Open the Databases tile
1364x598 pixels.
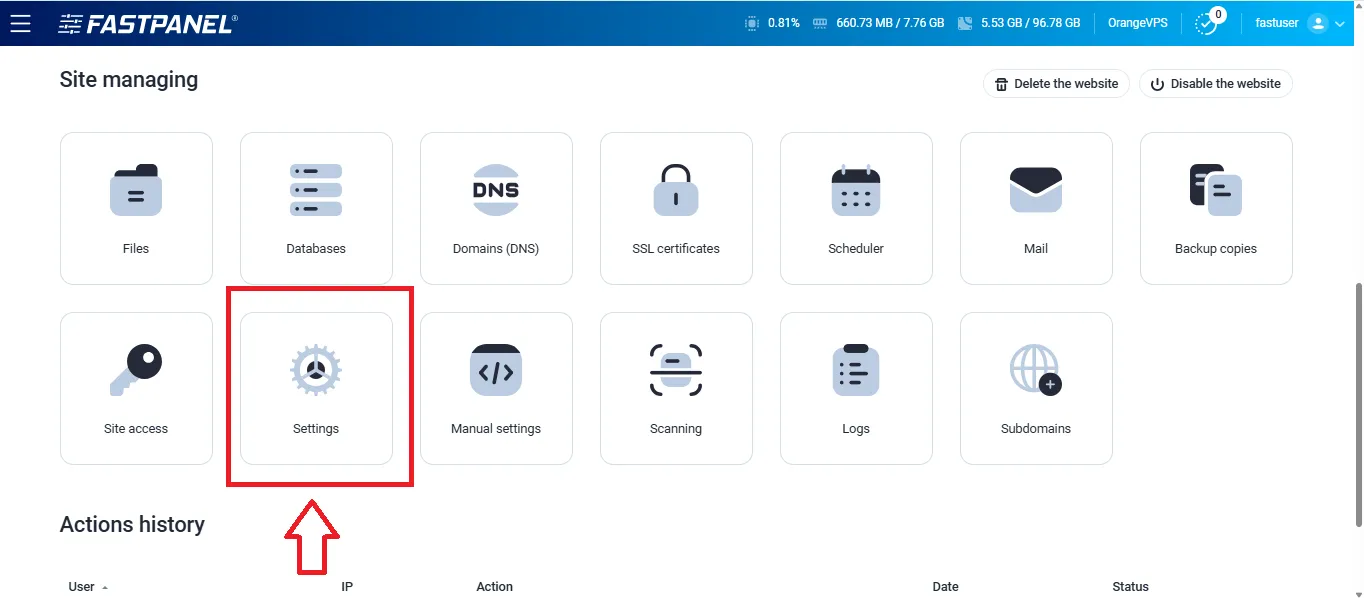[x=316, y=208]
